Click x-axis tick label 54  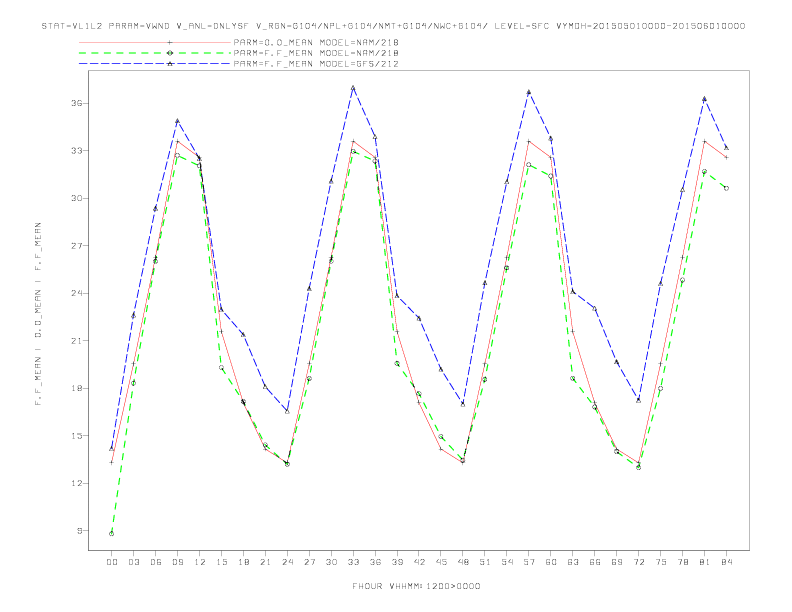[x=507, y=562]
